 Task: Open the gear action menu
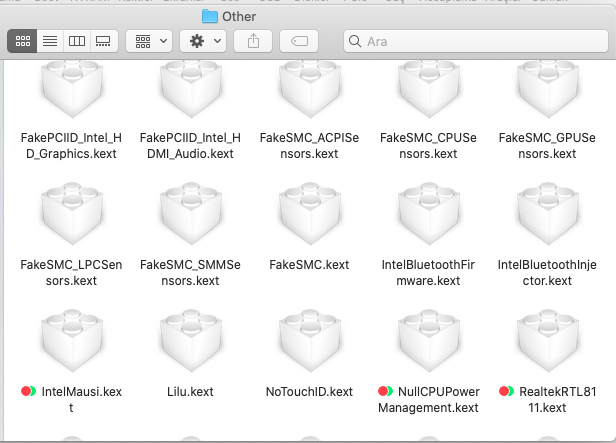(x=205, y=41)
